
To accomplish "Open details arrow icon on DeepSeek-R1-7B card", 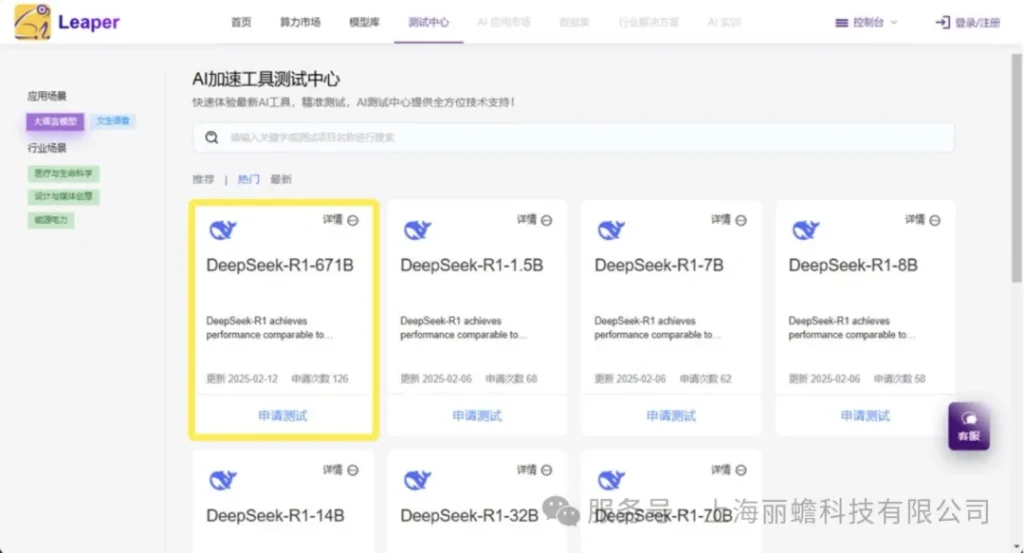I will pyautogui.click(x=741, y=221).
